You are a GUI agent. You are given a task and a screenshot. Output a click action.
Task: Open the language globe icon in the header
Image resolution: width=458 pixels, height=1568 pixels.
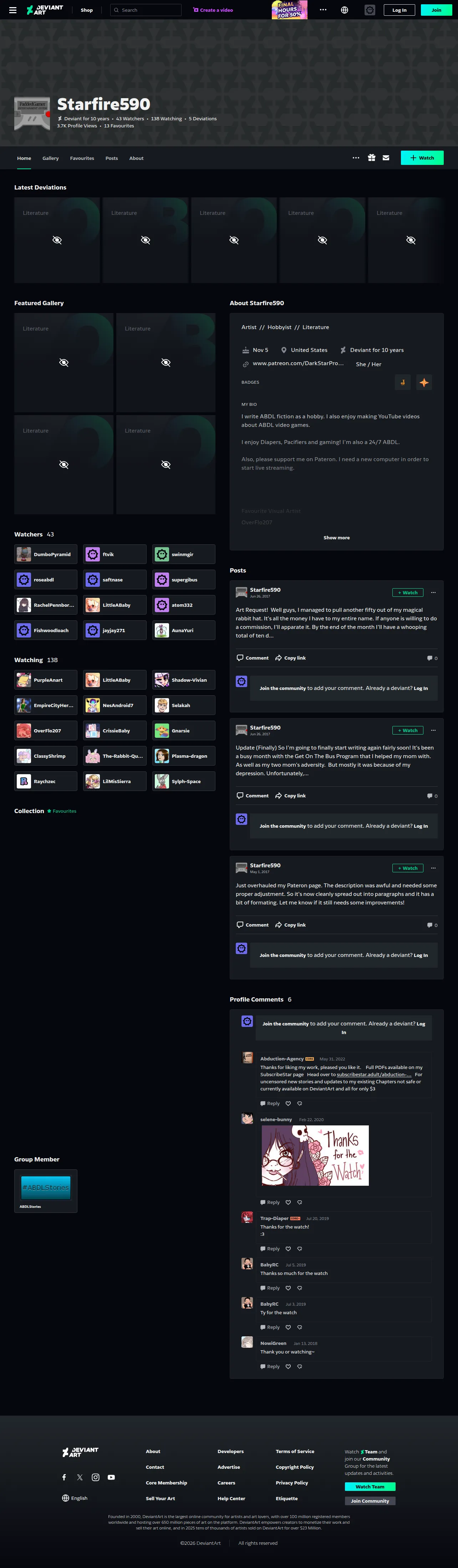pyautogui.click(x=344, y=10)
